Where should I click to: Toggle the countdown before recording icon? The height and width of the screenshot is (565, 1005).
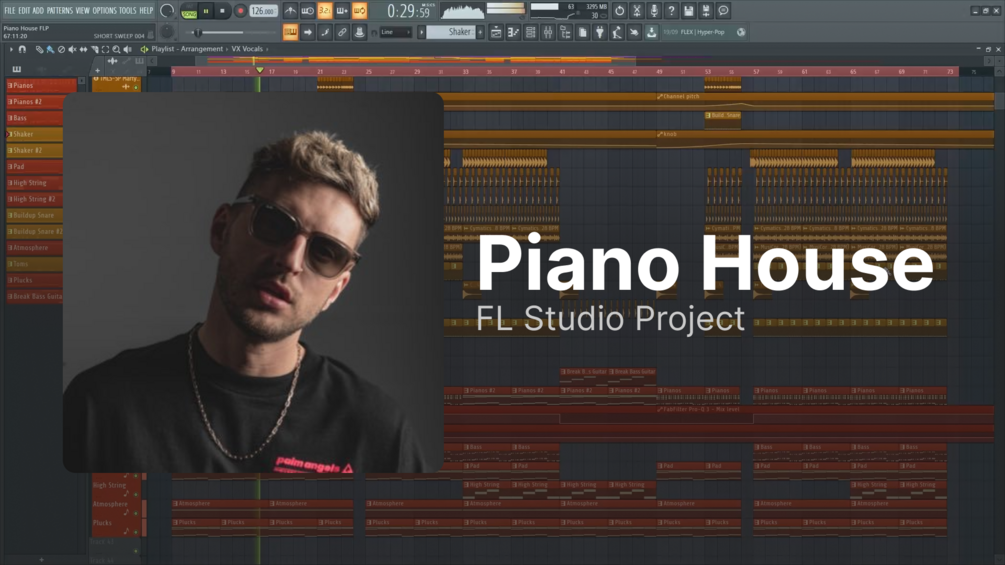[325, 11]
